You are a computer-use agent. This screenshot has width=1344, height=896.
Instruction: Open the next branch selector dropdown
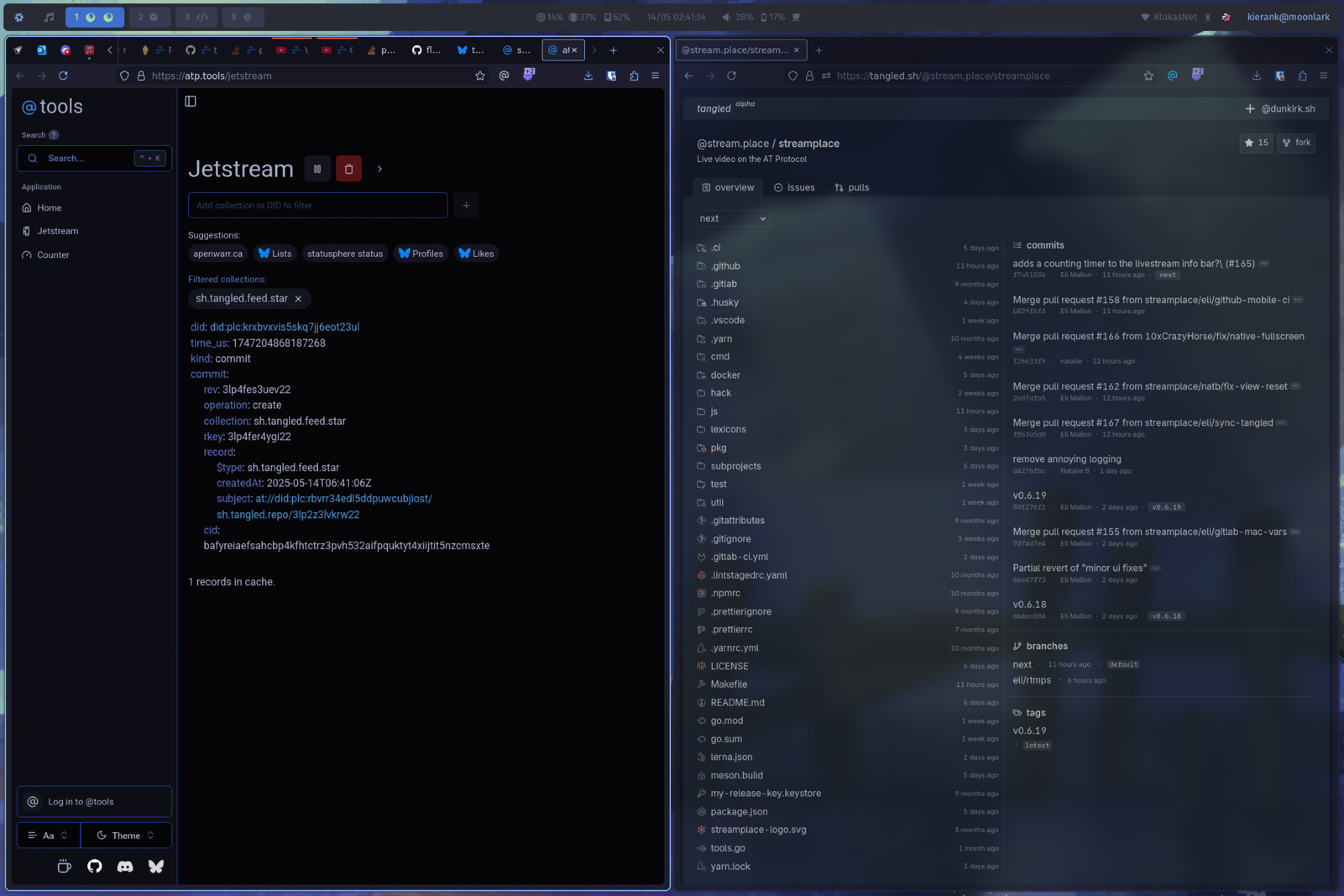(x=733, y=218)
